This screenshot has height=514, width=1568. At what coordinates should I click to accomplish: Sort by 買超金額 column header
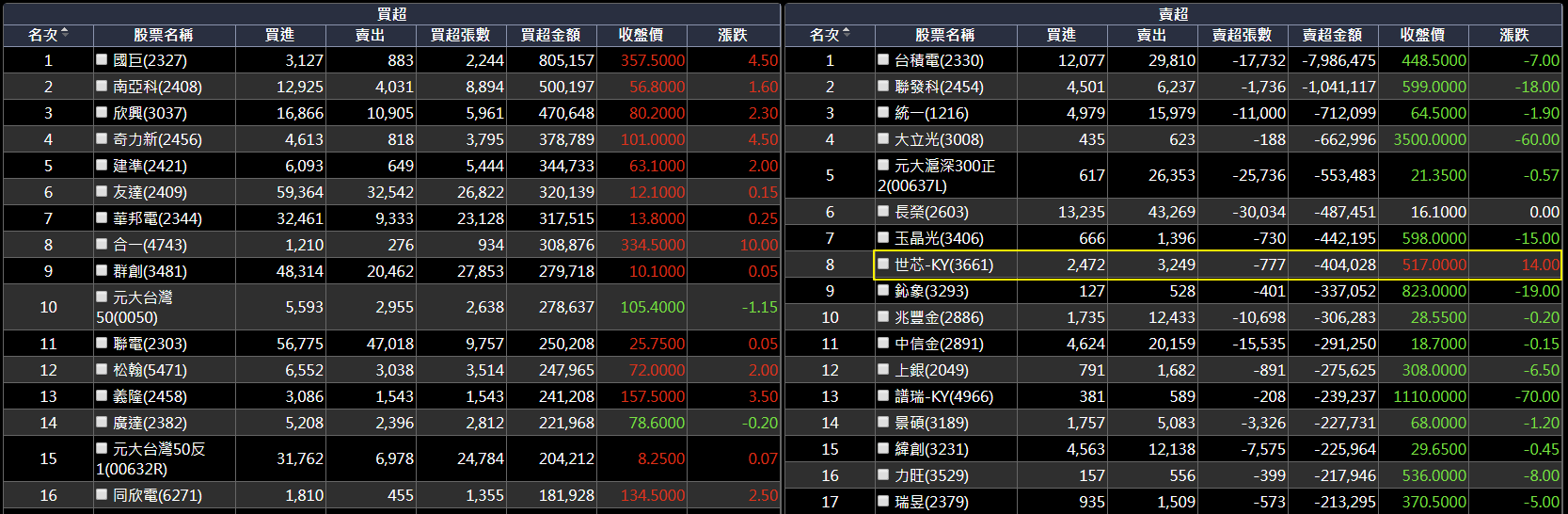pos(551,35)
